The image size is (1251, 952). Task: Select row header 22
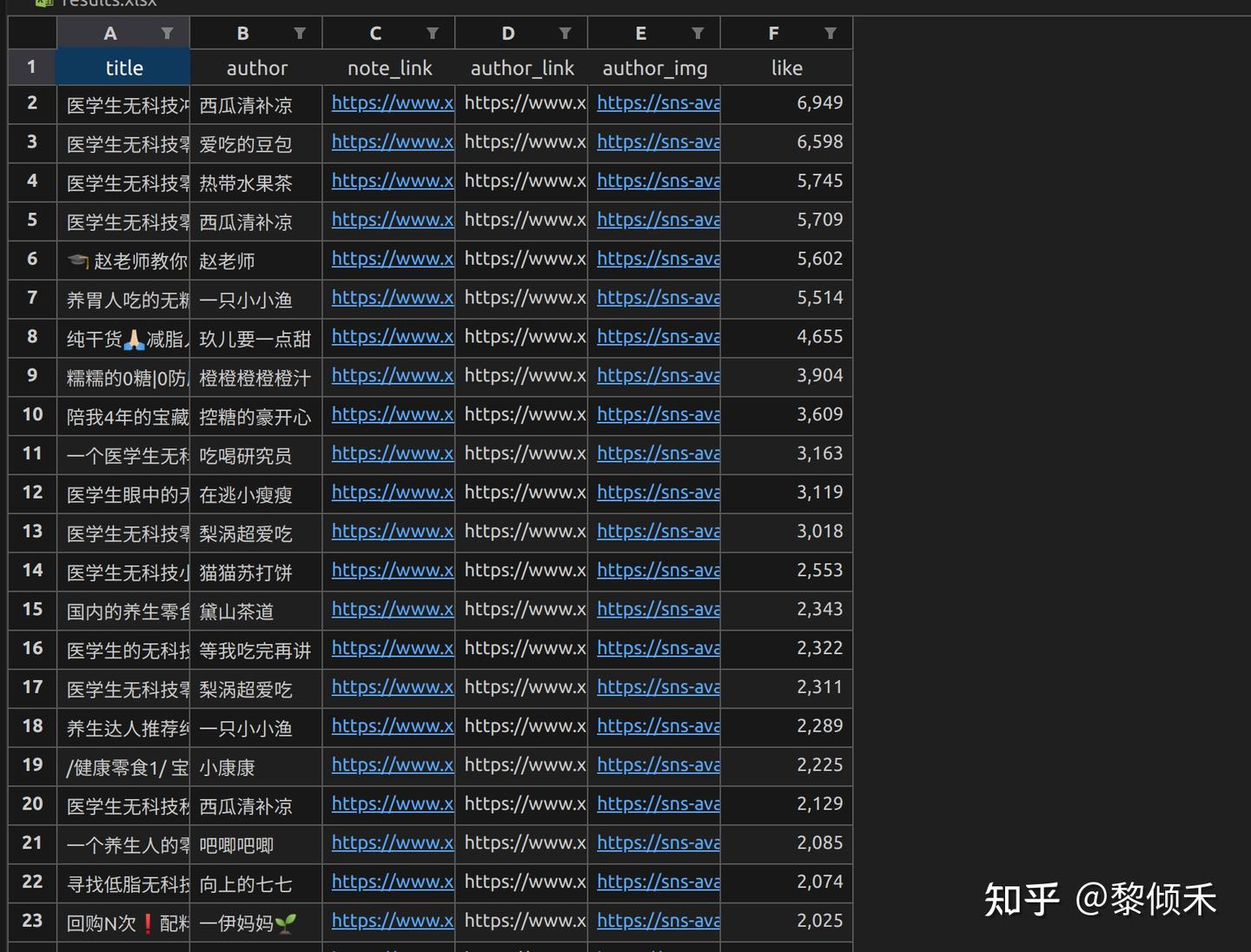[32, 883]
